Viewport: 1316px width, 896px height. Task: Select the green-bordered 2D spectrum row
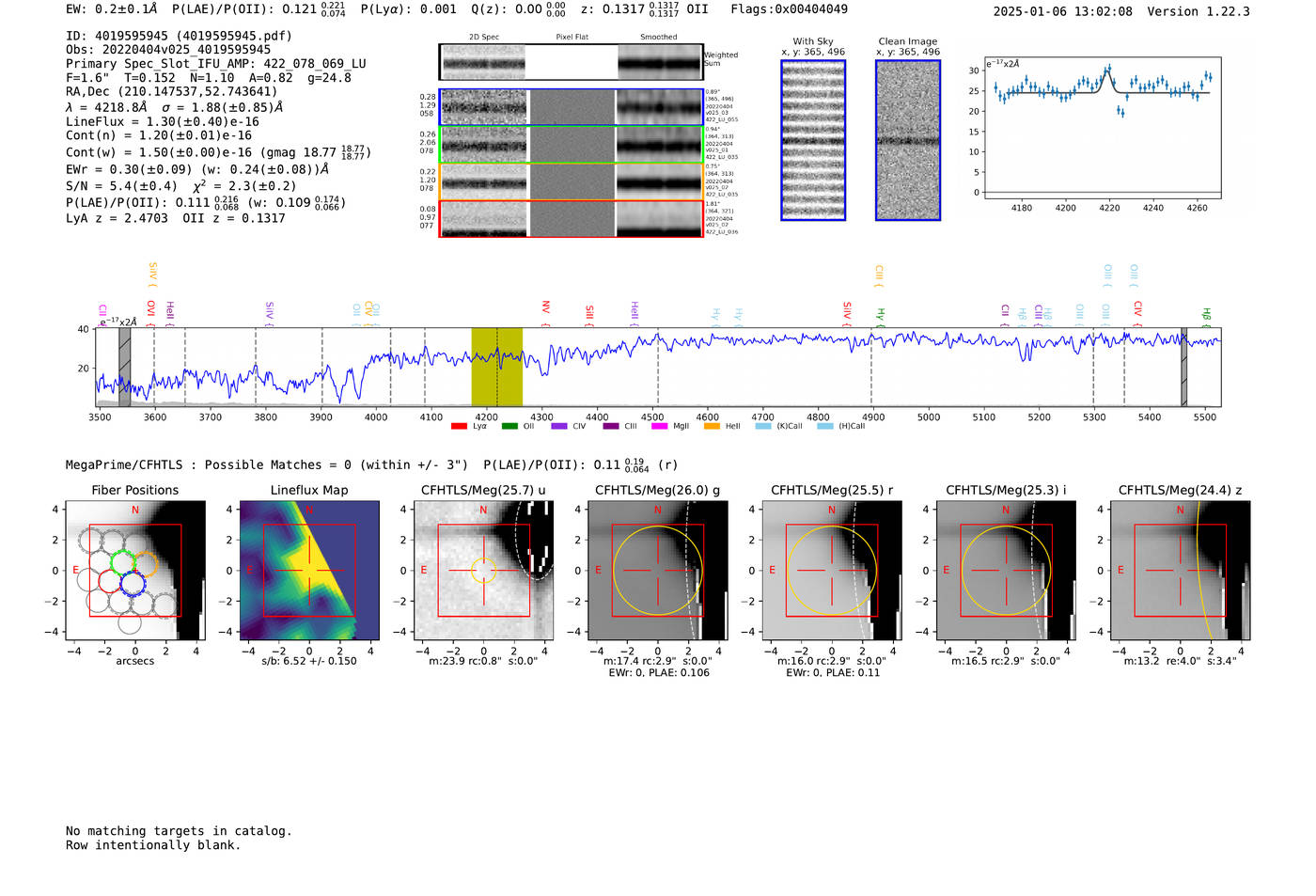572,145
